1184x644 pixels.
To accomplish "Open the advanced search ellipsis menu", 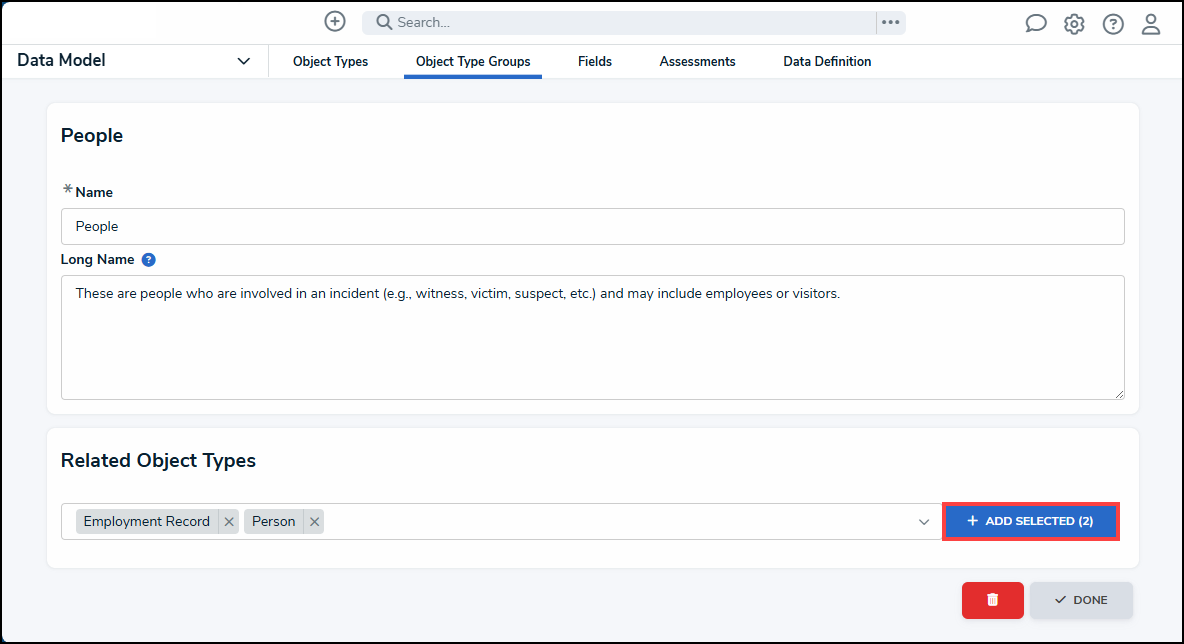I will [890, 23].
